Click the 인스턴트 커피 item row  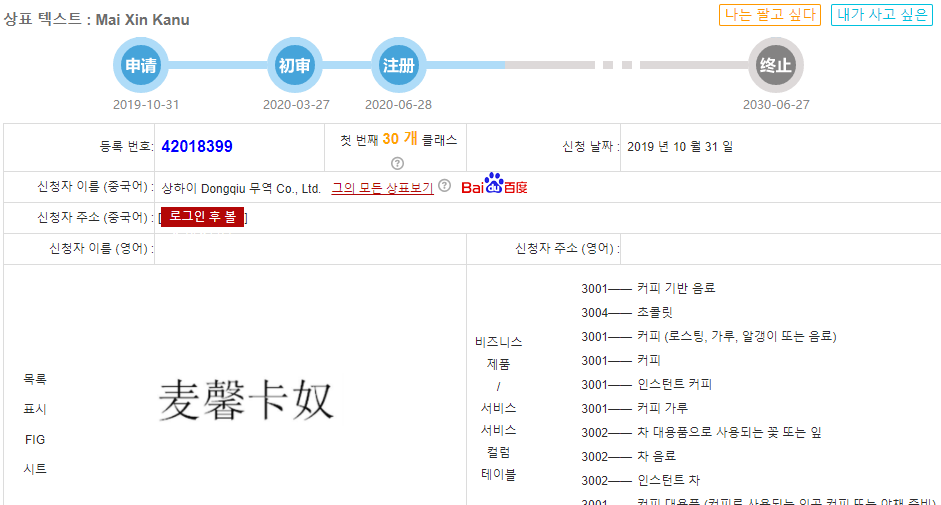tap(646, 384)
